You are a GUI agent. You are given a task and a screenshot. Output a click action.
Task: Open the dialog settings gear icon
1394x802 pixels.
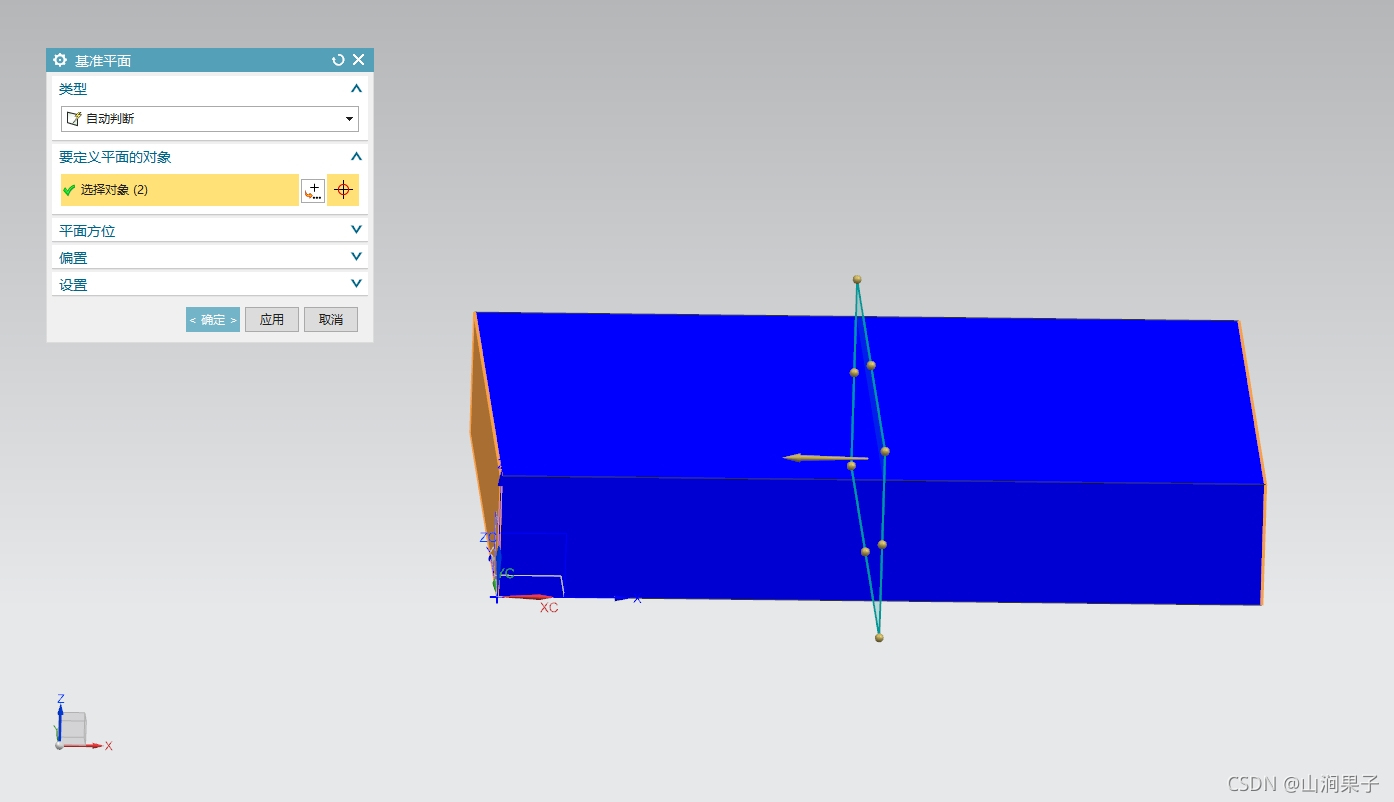click(60, 60)
